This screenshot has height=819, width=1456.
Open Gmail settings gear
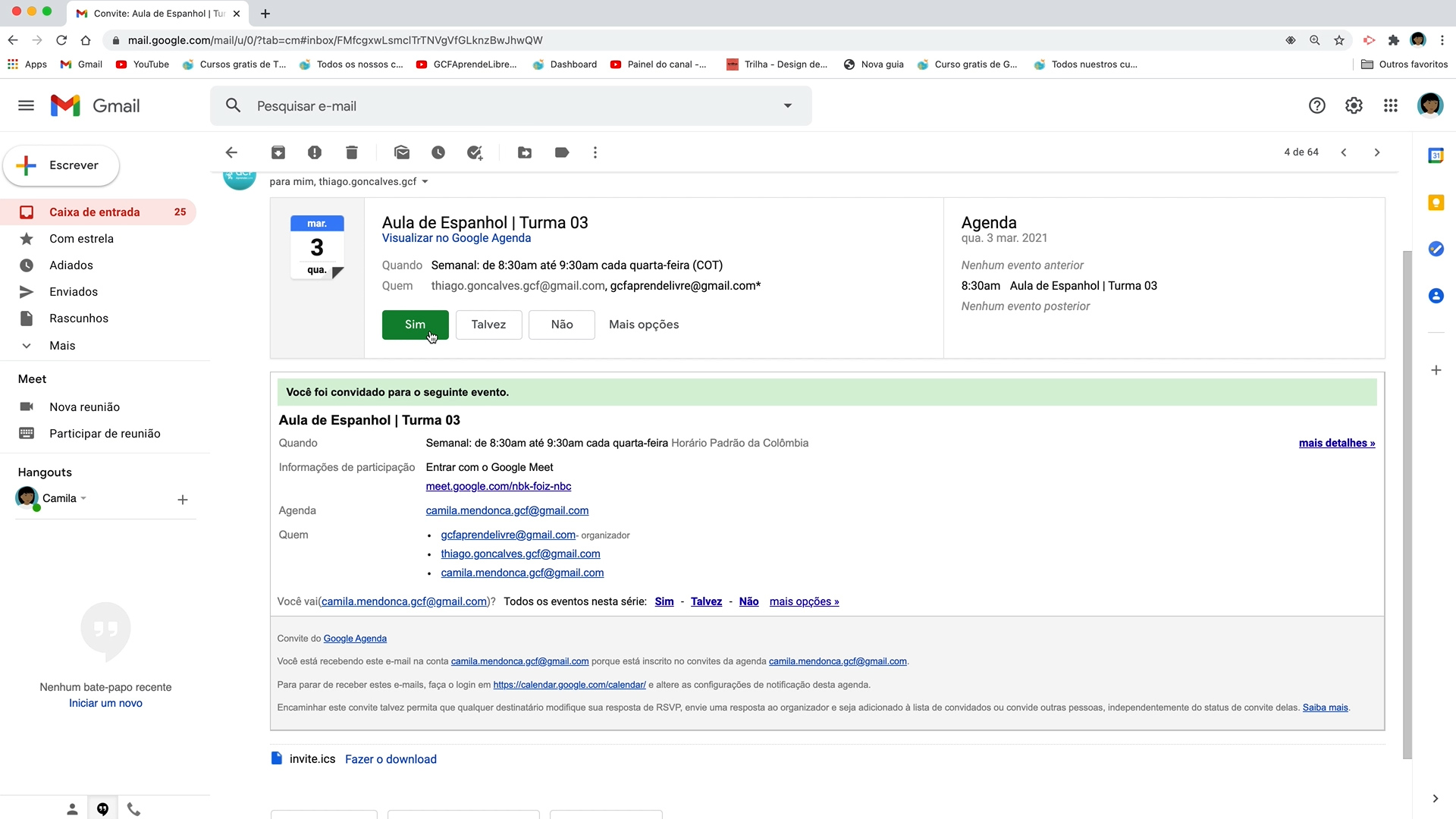[x=1354, y=105]
